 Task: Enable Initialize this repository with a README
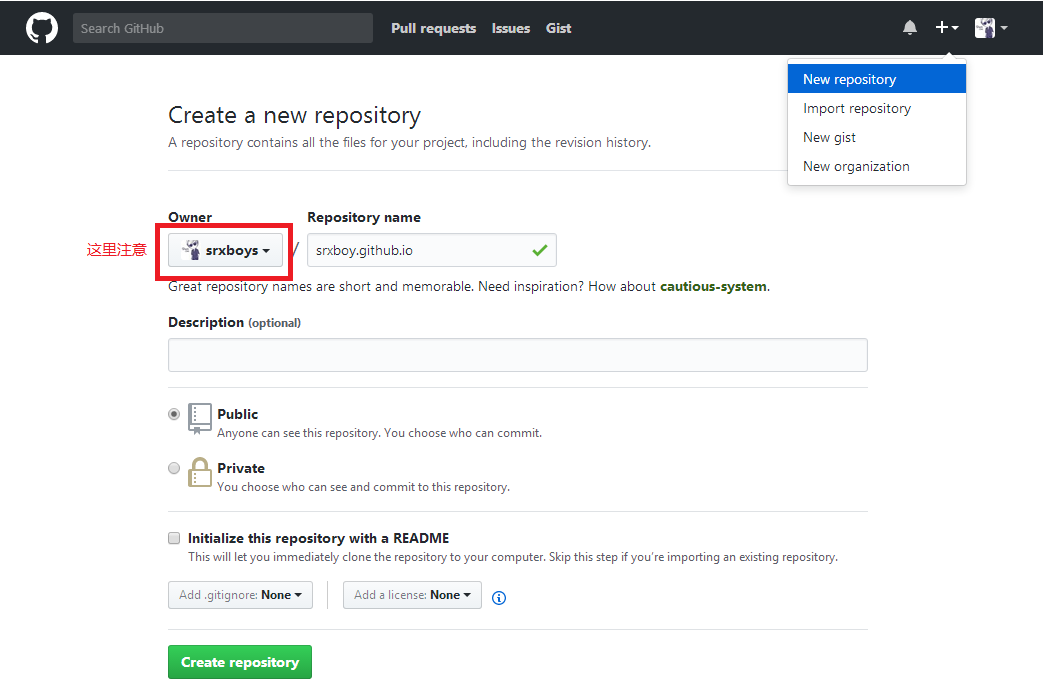(174, 537)
